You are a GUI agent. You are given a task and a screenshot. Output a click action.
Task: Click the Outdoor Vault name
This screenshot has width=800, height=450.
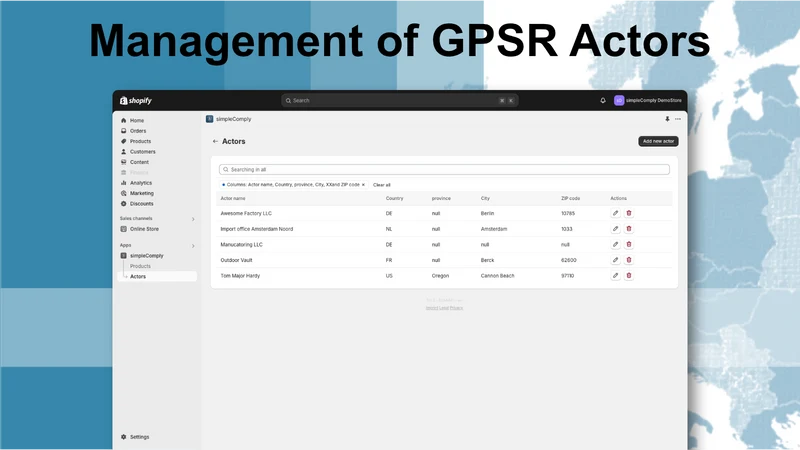pyautogui.click(x=236, y=260)
